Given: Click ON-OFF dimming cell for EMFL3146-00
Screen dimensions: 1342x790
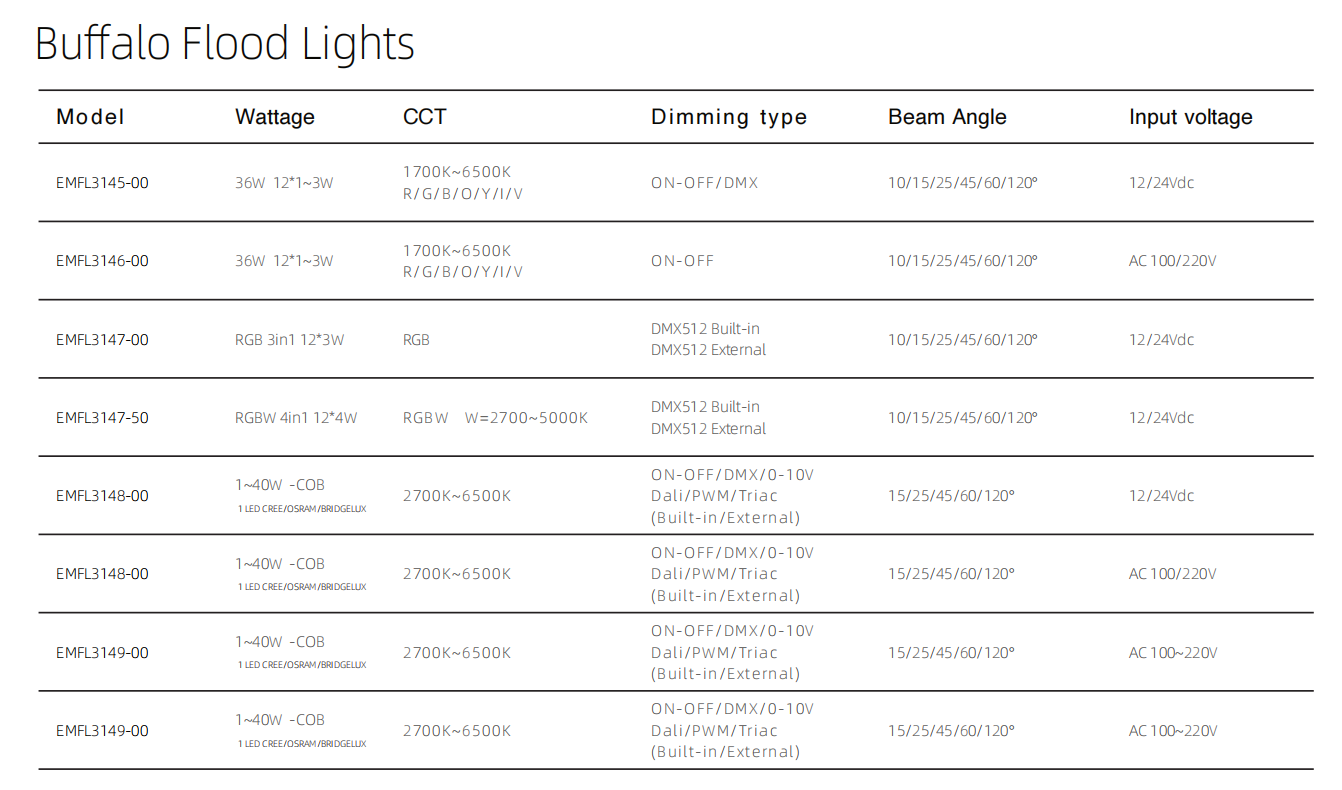Looking at the screenshot, I should [x=682, y=261].
